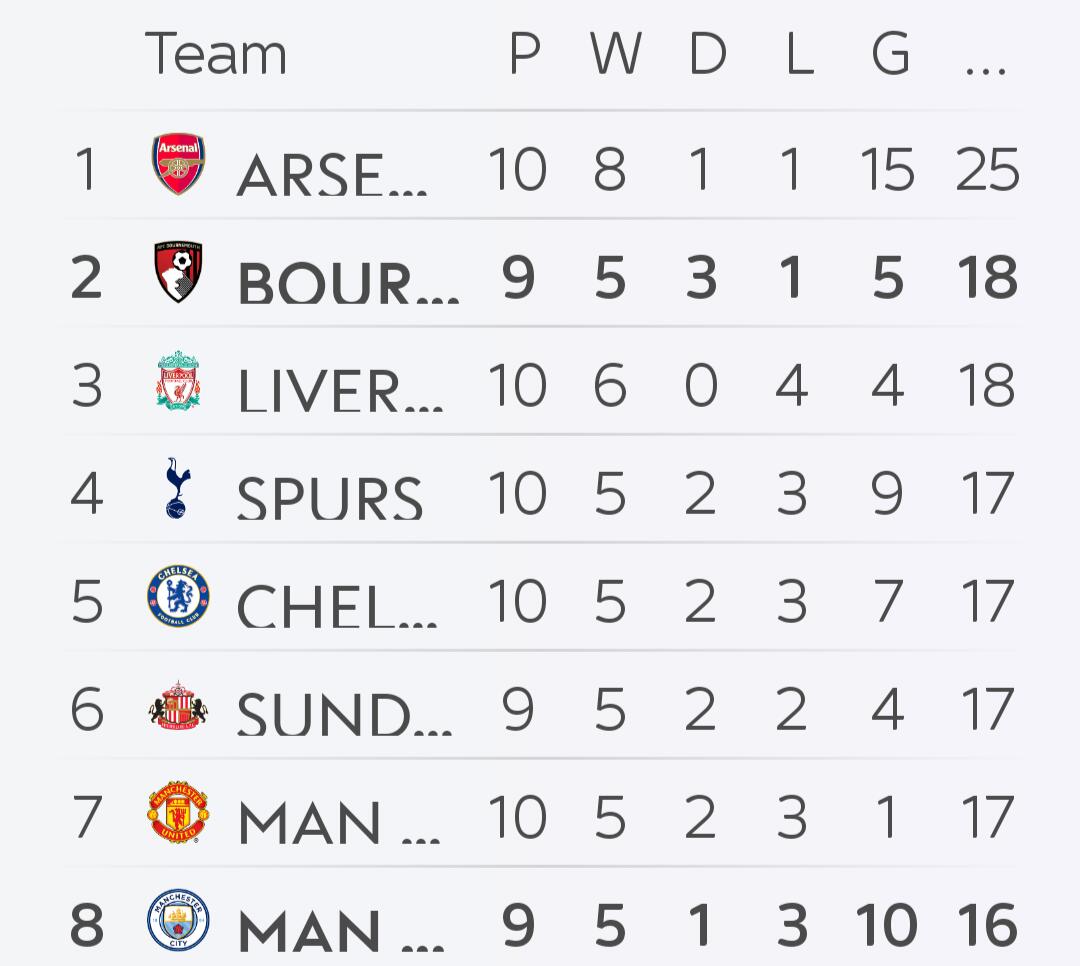This screenshot has width=1080, height=966.
Task: Sort by the P played column
Action: click(524, 53)
